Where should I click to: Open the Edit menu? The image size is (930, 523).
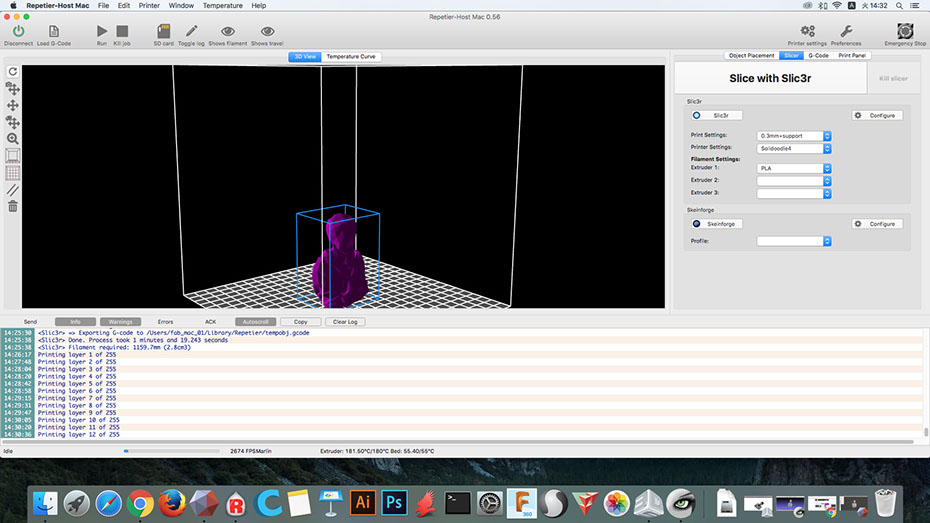123,5
